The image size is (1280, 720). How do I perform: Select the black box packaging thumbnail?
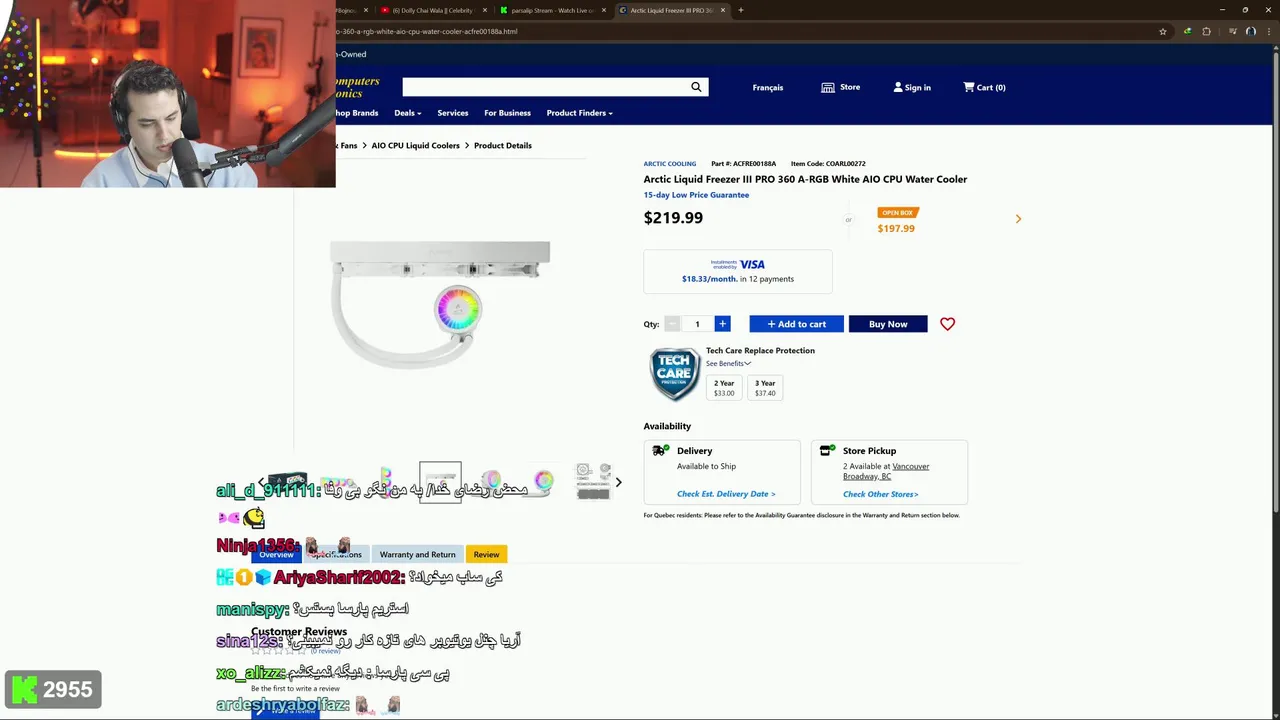(288, 482)
